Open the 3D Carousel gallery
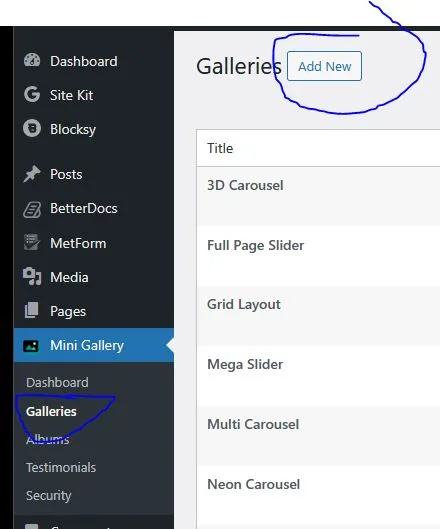The height and width of the screenshot is (529, 440). point(245,185)
